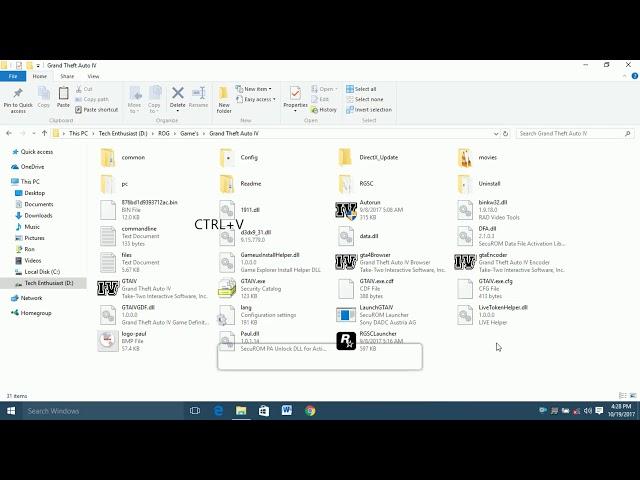The width and height of the screenshot is (640, 480).
Task: Collapse the ribbon with chevron
Action: 624,76
